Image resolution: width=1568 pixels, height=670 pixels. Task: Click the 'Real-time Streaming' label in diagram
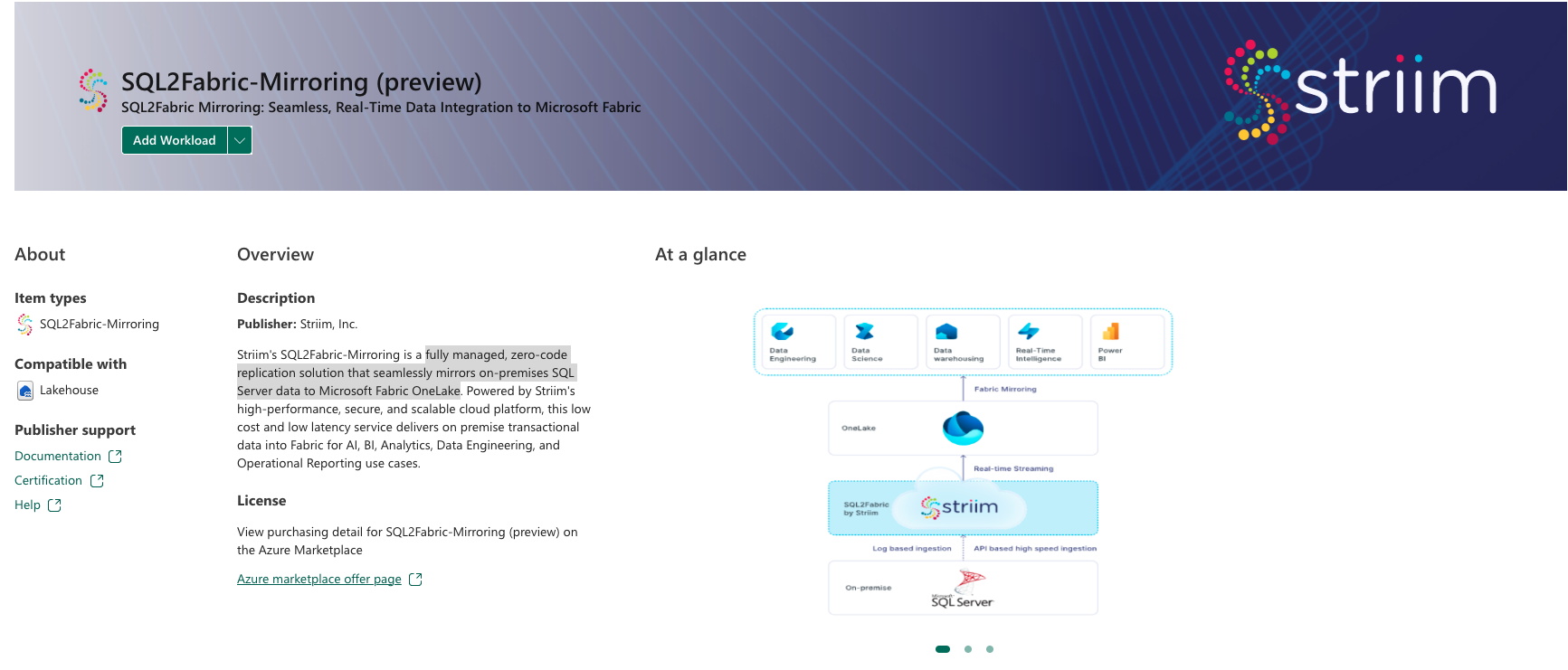[1013, 469]
